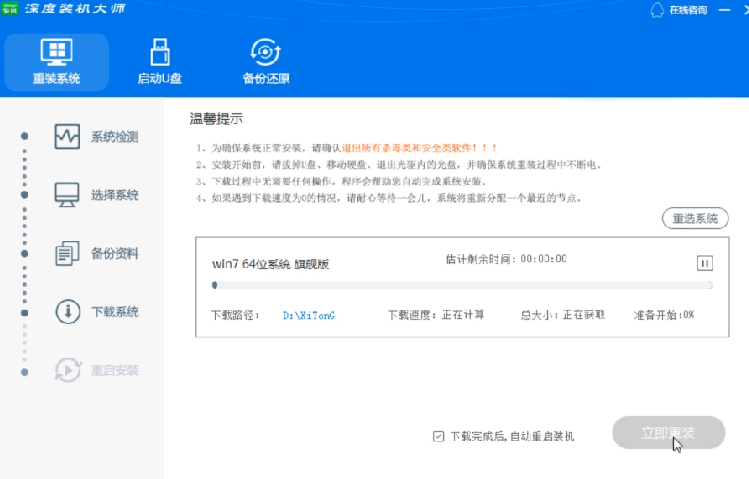The image size is (749, 479).
Task: Select the 系统检测 step label
Action: 114,137
